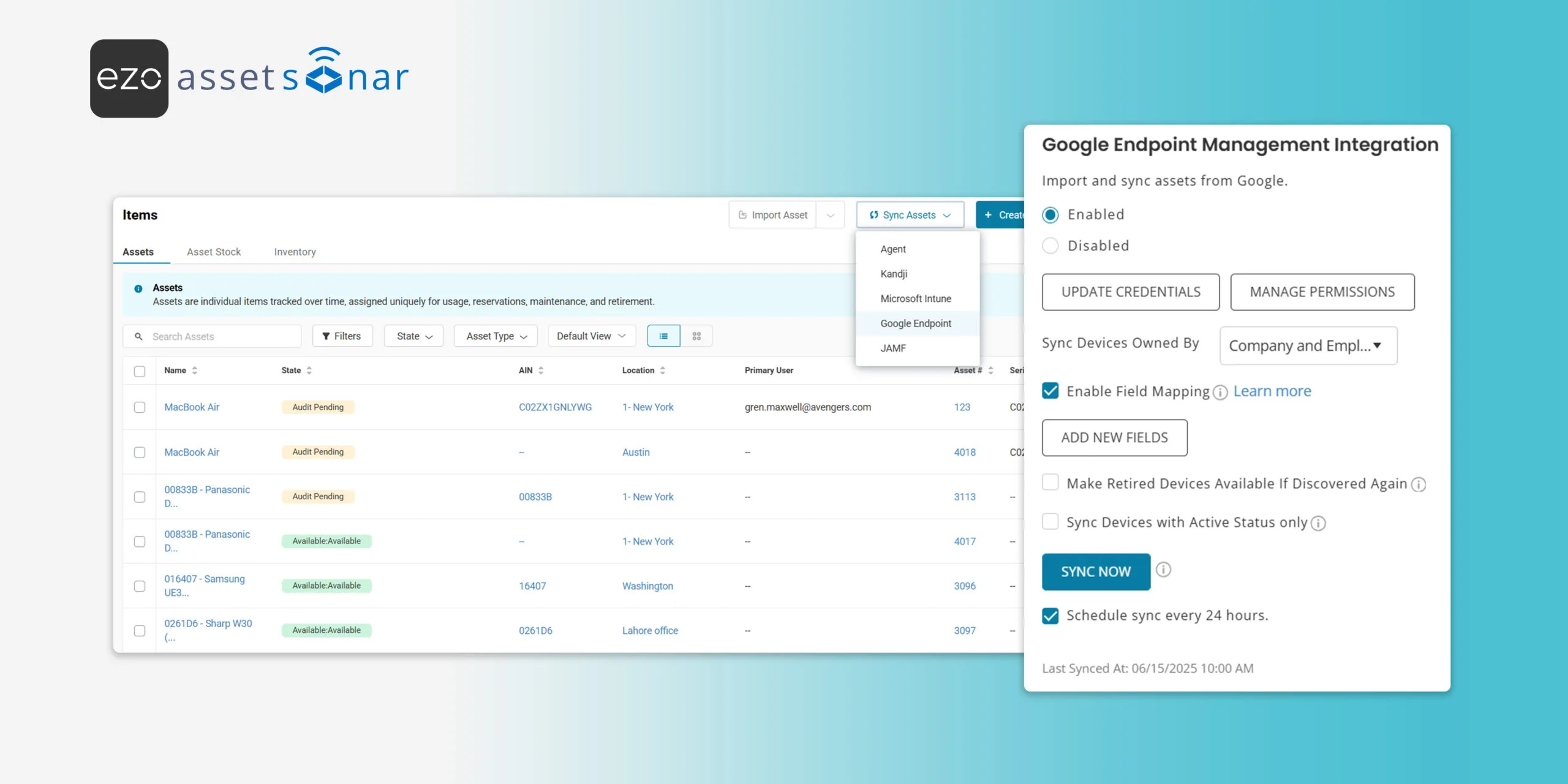Open the Washington location link
The image size is (1568, 784).
(x=648, y=586)
